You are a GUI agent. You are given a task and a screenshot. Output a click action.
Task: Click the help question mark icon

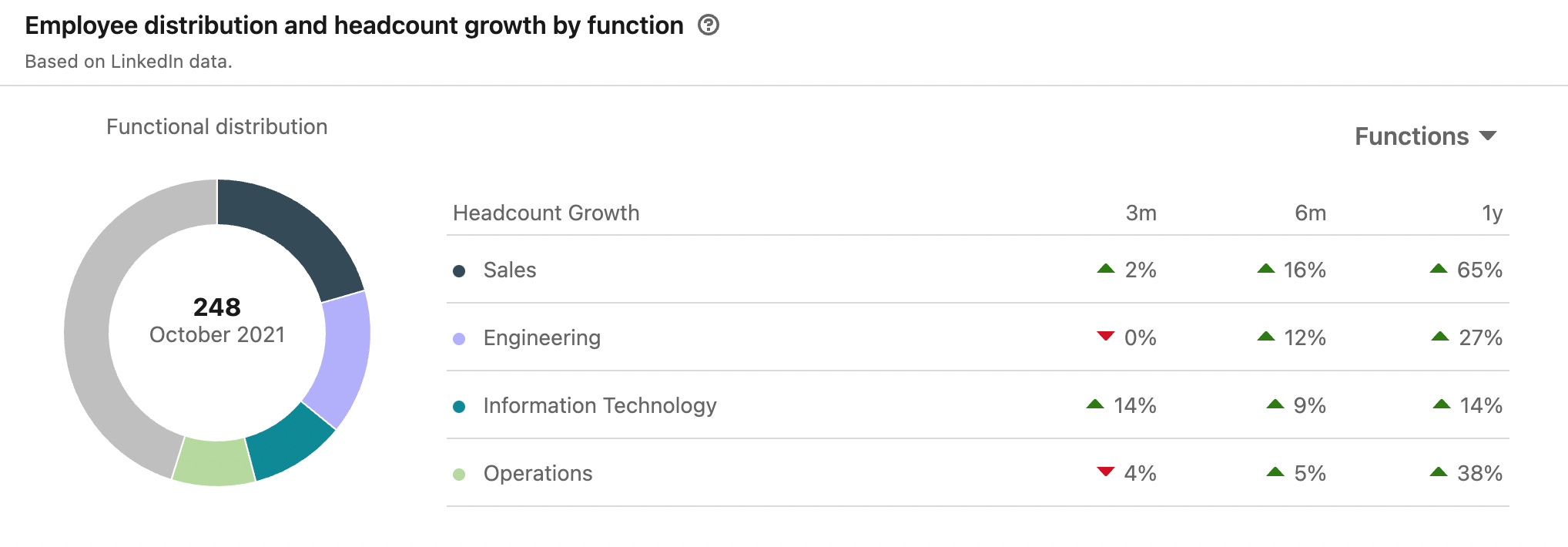coord(708,25)
